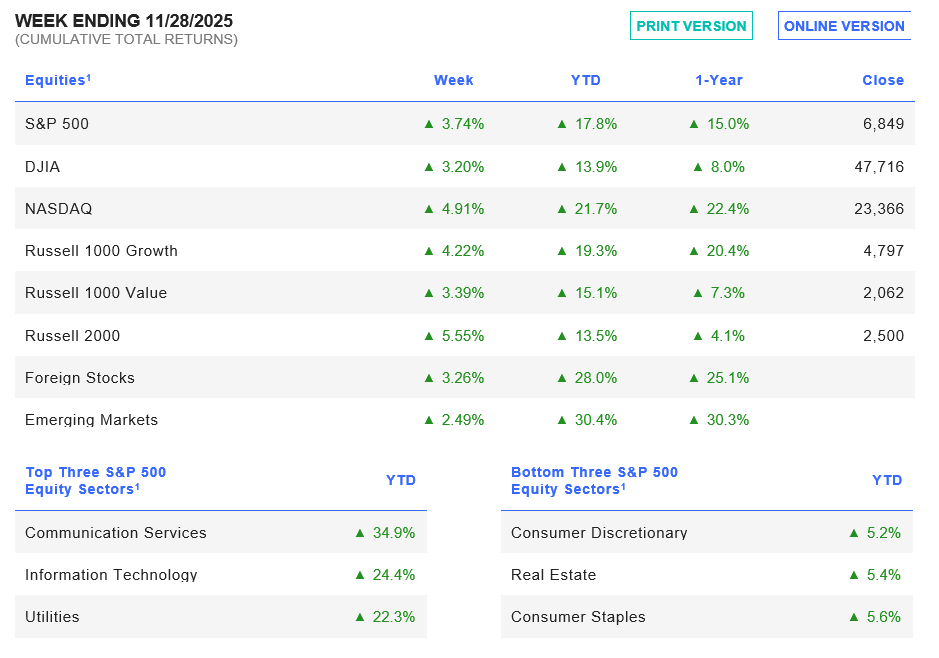Select the Russell 1000 Growth label
Screen dimensions: 939x658
[101, 251]
